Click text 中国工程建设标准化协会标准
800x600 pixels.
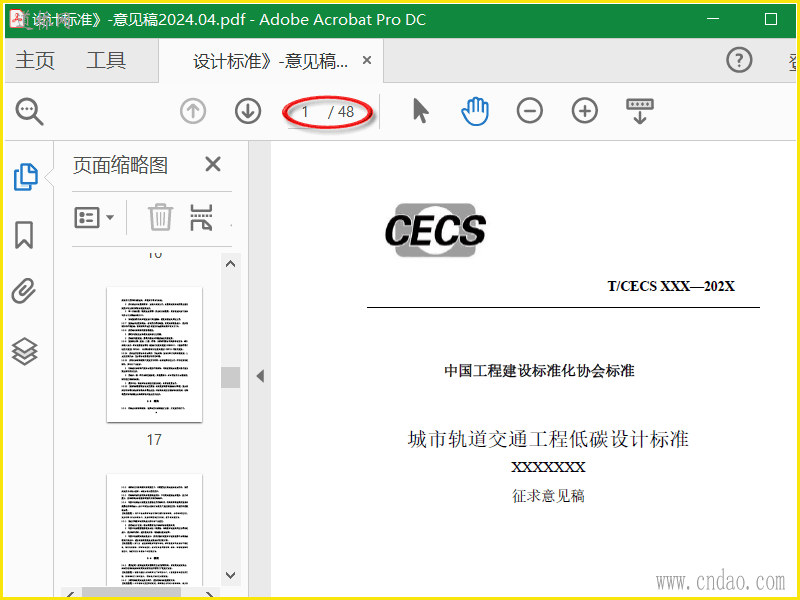539,370
